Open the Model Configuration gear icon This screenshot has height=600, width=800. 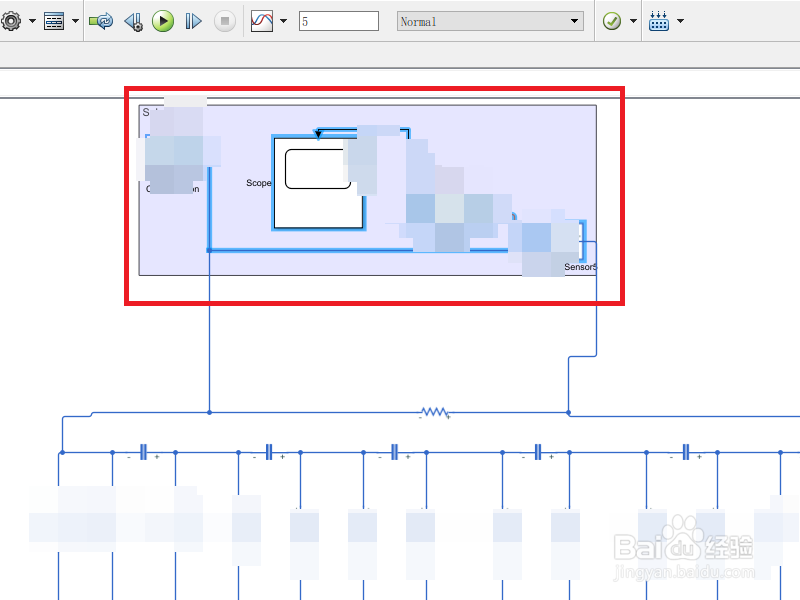(11, 21)
